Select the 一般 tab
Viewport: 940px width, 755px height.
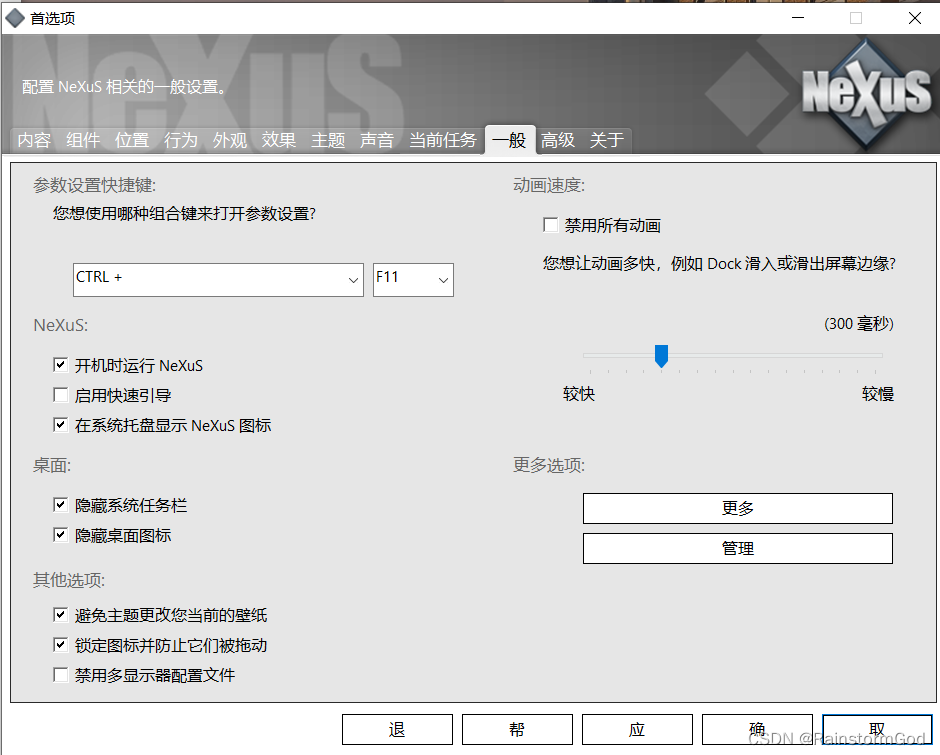point(510,140)
